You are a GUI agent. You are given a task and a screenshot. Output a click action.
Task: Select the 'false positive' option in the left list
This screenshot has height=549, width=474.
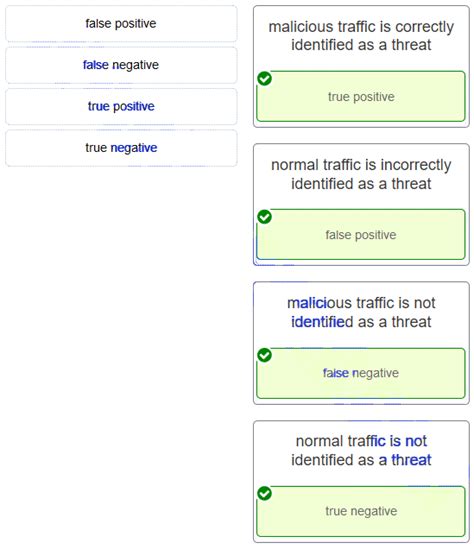pos(121,23)
